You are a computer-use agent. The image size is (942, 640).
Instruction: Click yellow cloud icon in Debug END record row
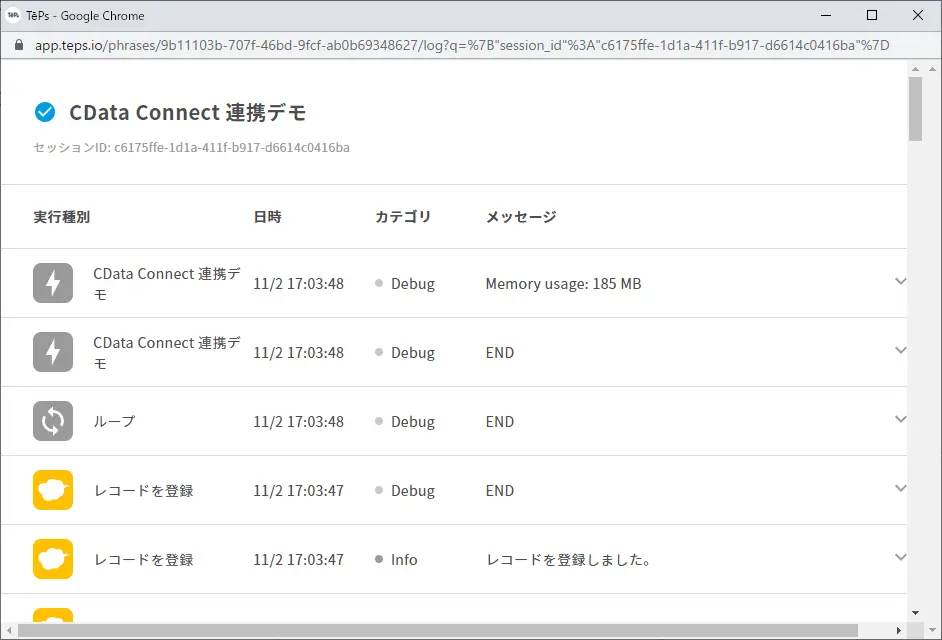53,490
